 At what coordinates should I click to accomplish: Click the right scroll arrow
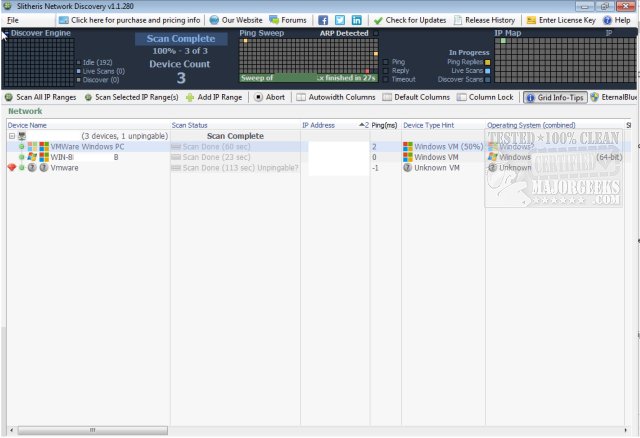click(x=626, y=430)
